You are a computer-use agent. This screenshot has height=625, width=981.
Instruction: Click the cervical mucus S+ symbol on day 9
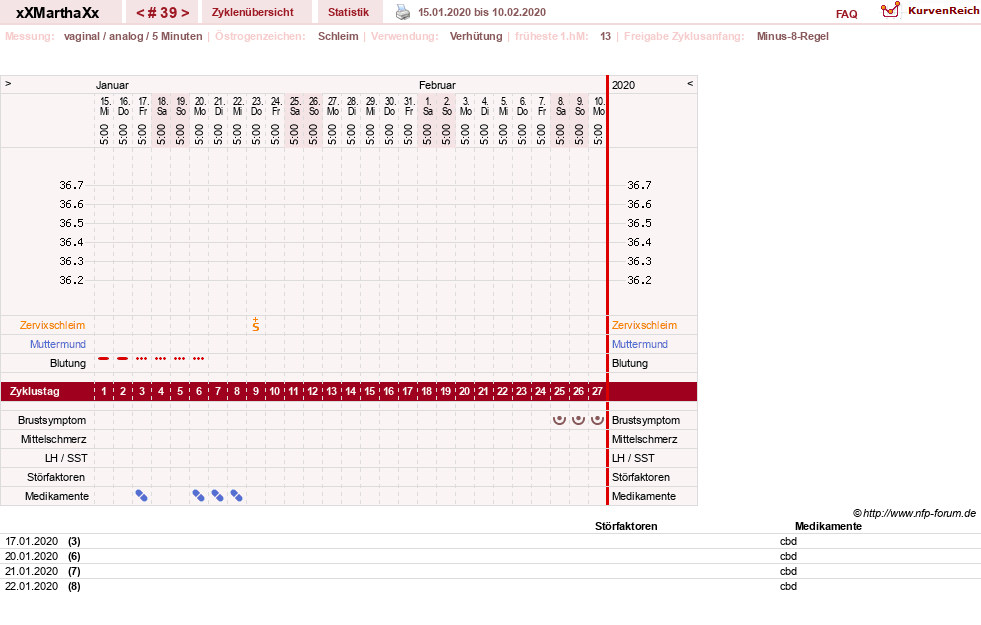tap(256, 324)
